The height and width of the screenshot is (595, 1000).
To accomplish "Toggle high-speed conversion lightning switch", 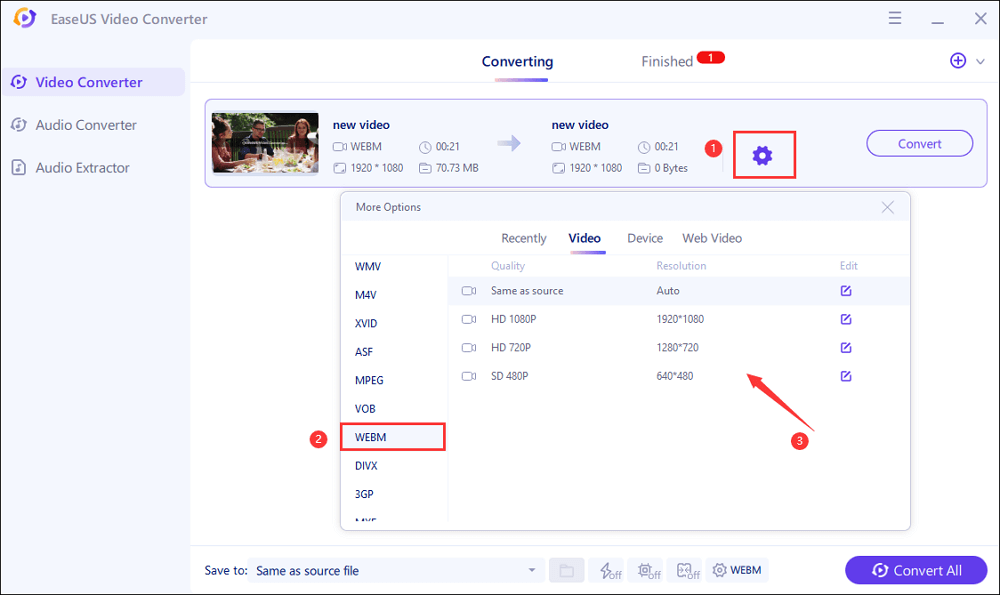I will coord(606,571).
